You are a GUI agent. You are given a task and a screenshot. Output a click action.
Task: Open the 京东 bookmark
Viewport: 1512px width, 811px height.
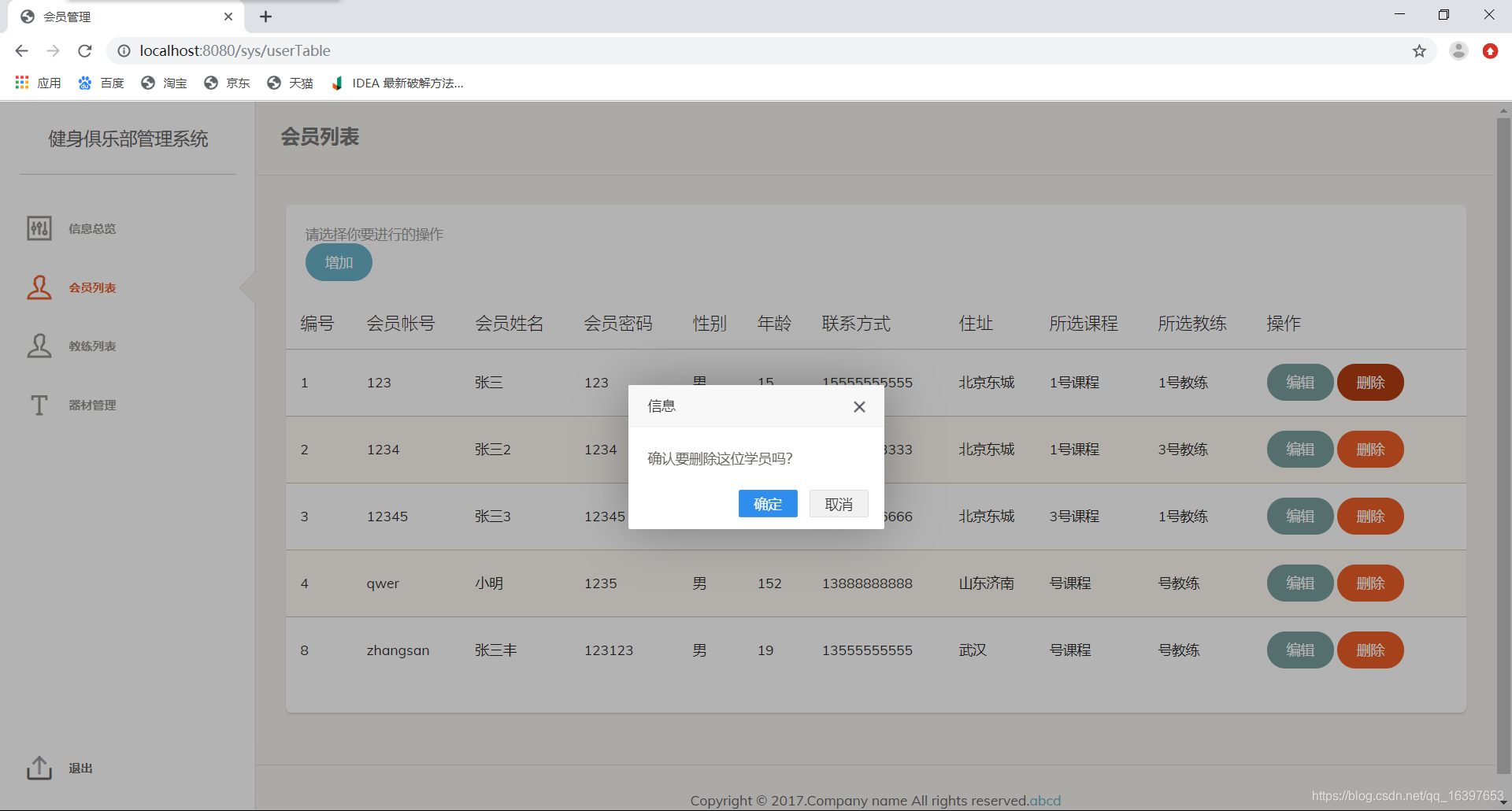click(227, 83)
